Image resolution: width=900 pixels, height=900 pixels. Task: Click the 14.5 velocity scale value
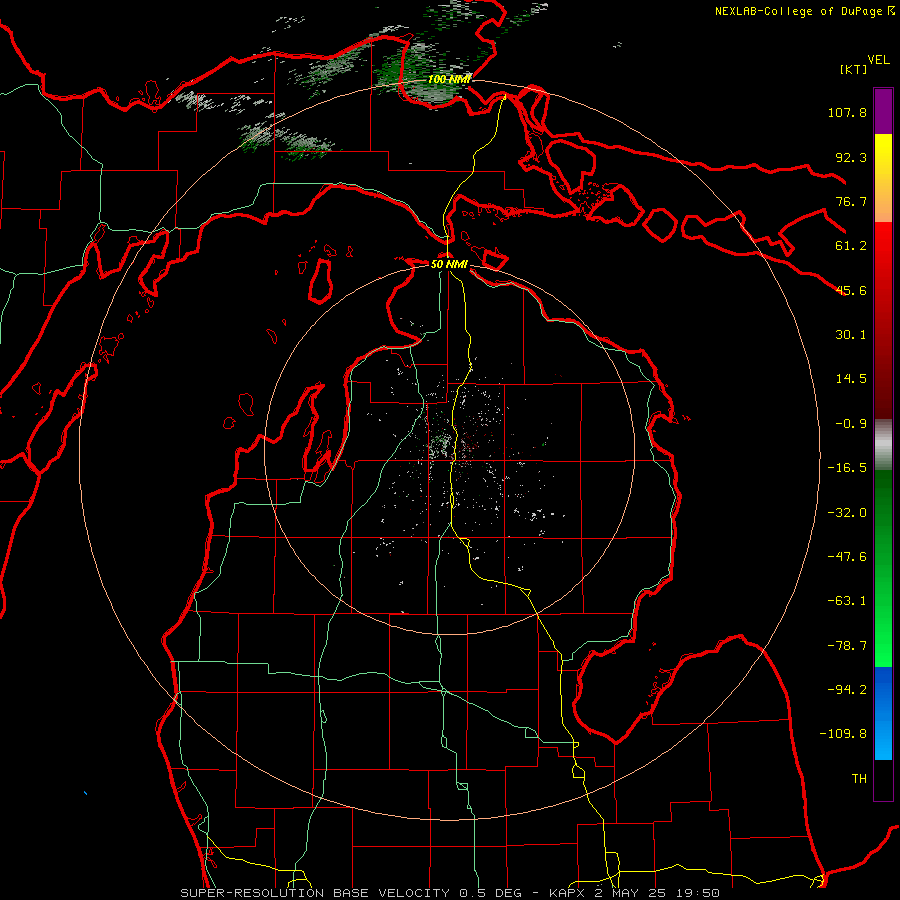click(x=851, y=379)
